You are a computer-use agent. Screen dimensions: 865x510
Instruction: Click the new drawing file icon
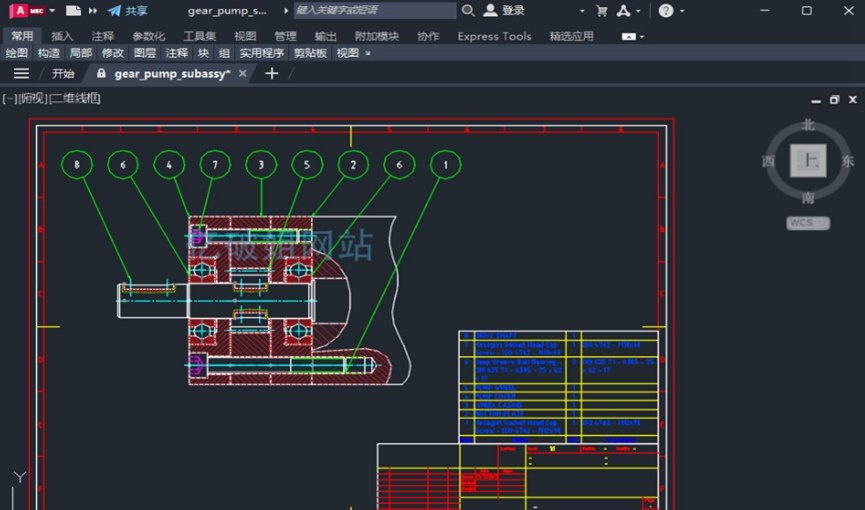[x=73, y=10]
